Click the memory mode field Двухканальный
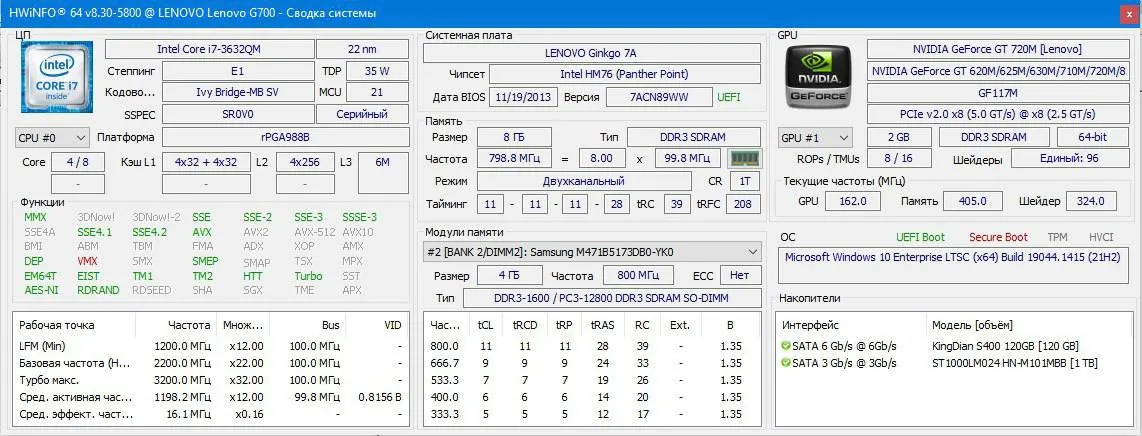 click(584, 181)
